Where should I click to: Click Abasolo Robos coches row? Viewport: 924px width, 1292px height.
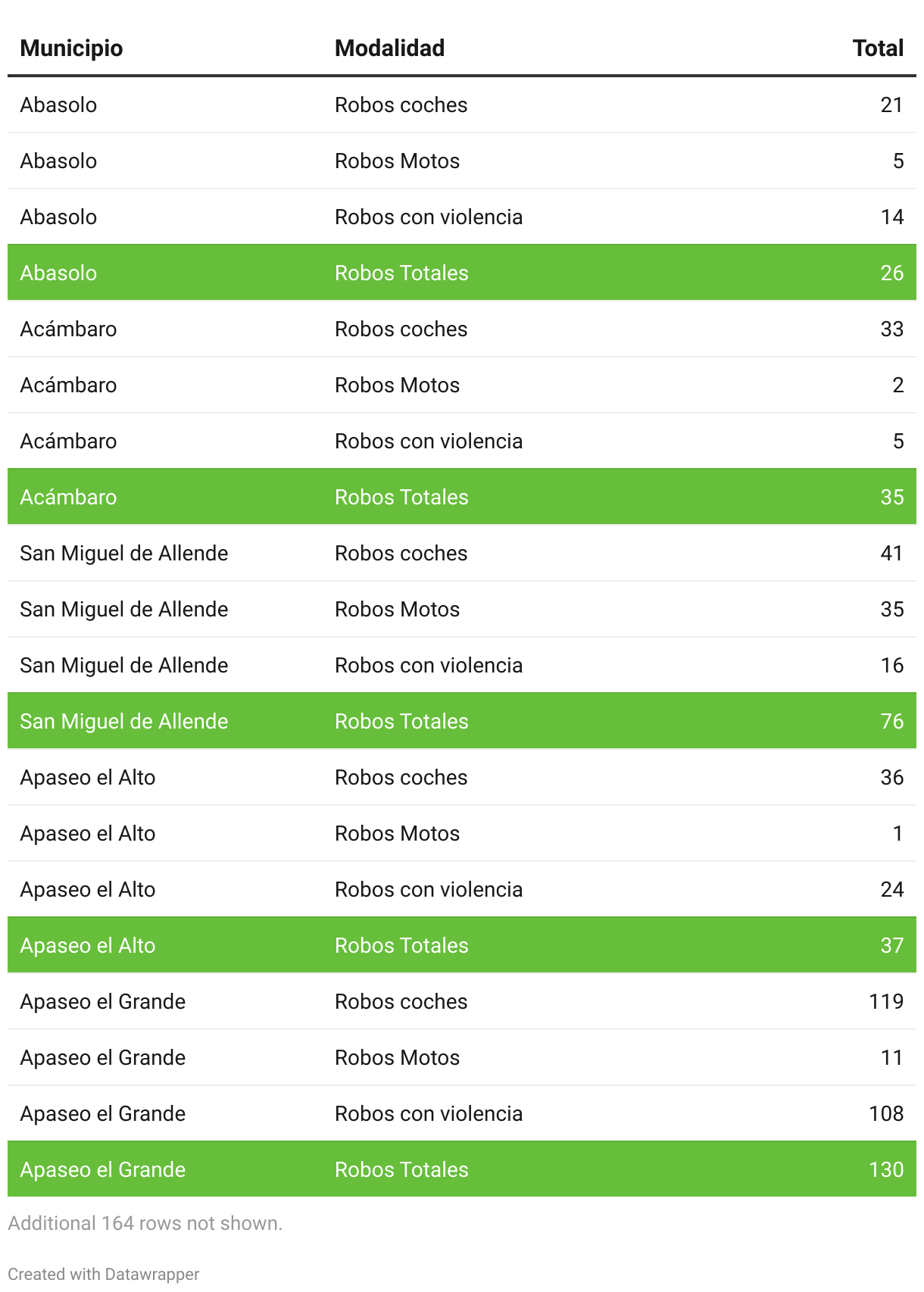click(x=461, y=105)
